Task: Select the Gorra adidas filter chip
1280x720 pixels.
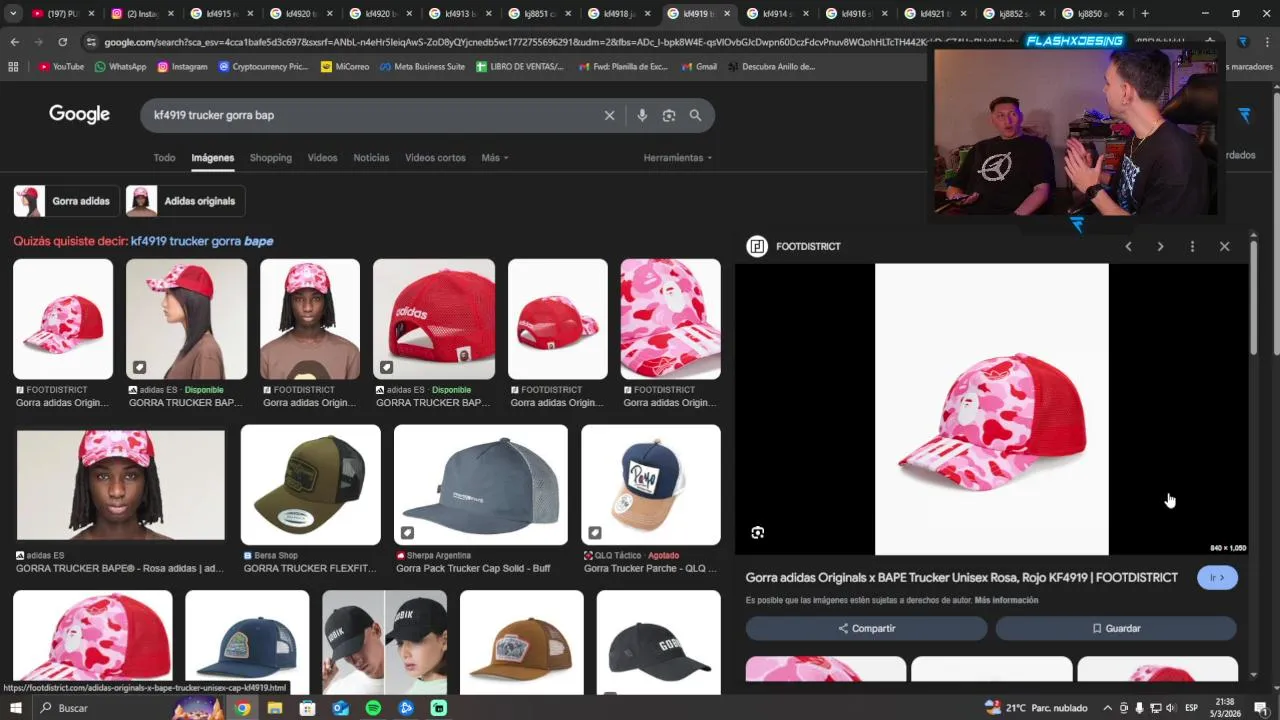Action: [x=66, y=201]
